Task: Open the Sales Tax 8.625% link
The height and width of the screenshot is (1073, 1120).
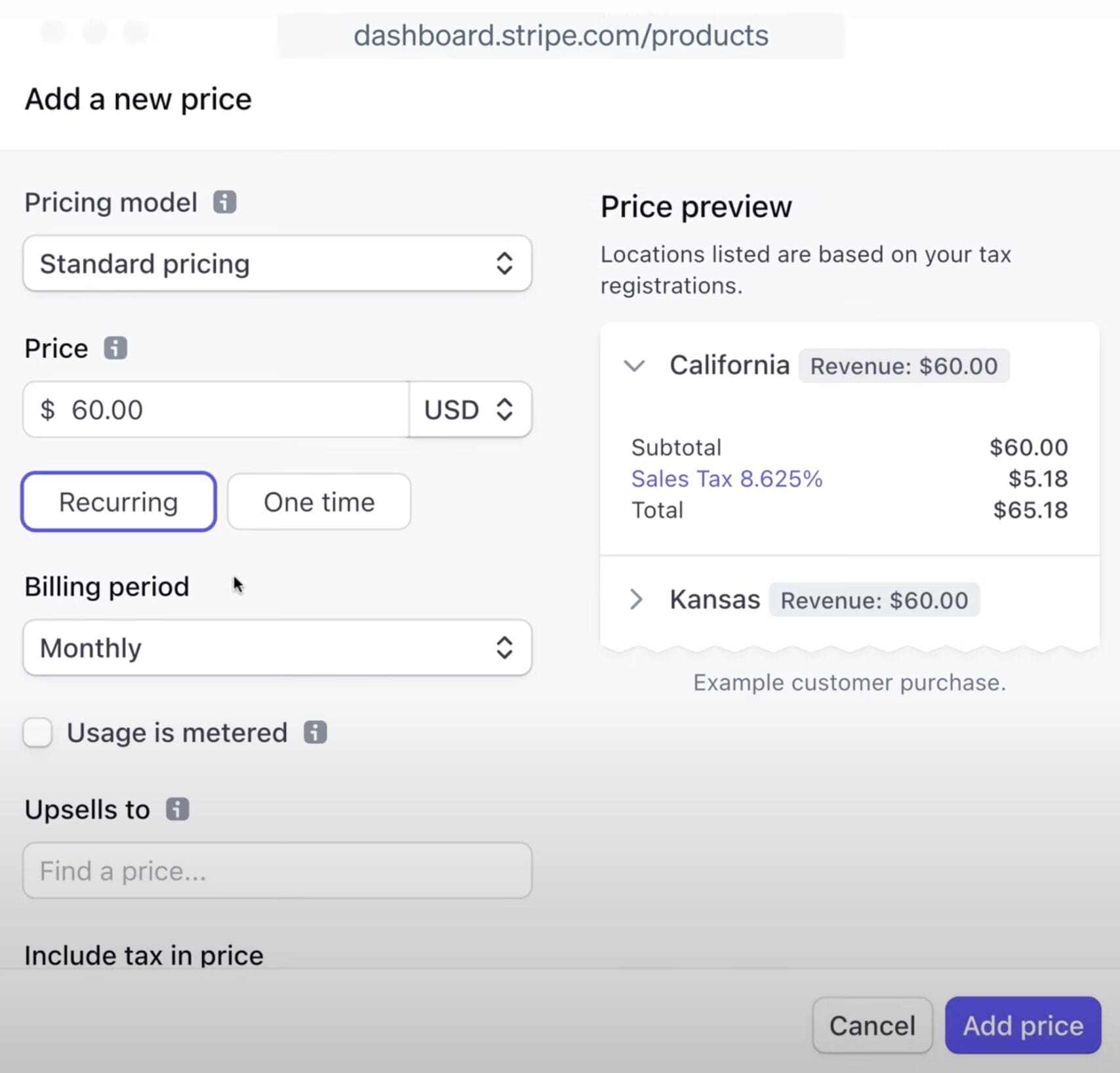Action: click(x=727, y=479)
